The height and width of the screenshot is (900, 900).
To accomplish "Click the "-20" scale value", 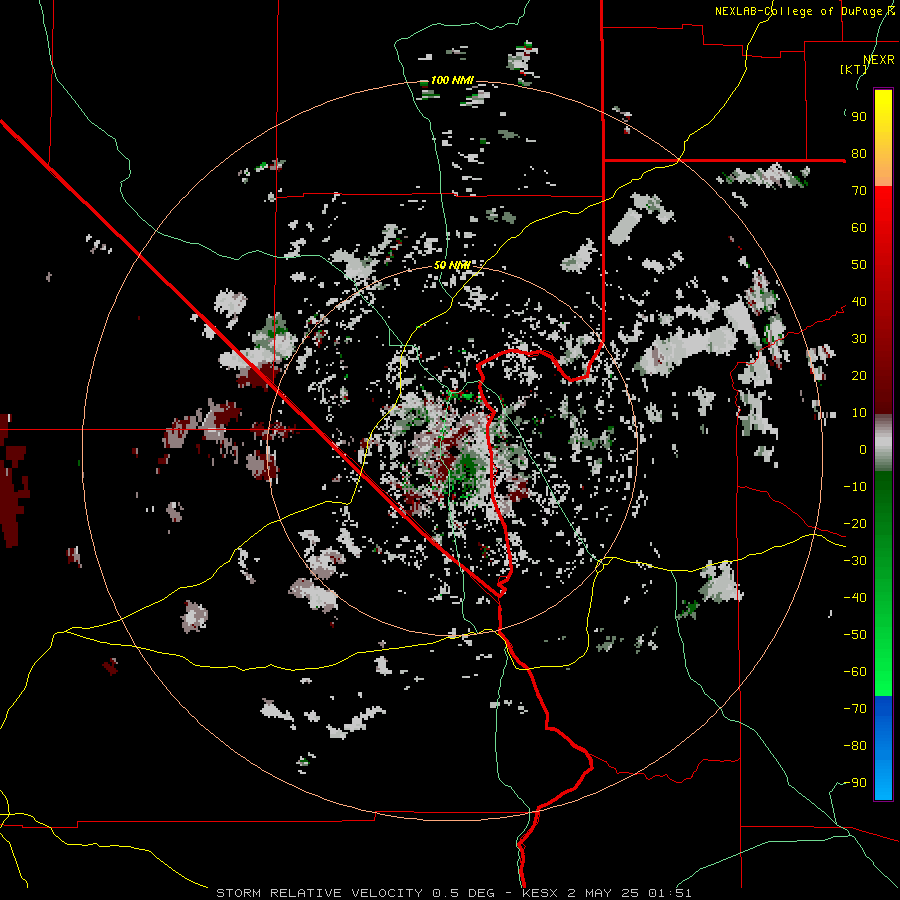I will [855, 524].
